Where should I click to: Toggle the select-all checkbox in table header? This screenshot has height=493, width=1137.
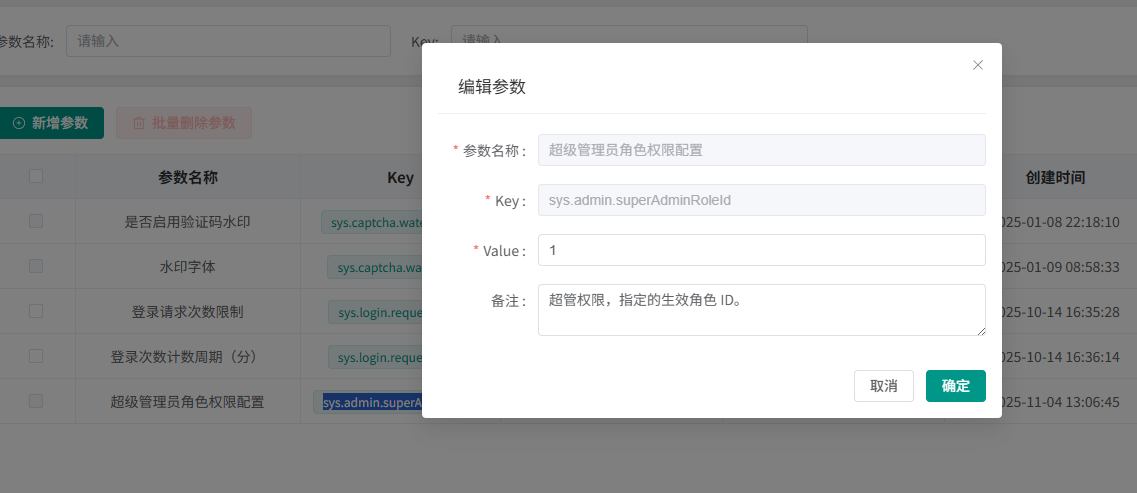click(x=36, y=177)
